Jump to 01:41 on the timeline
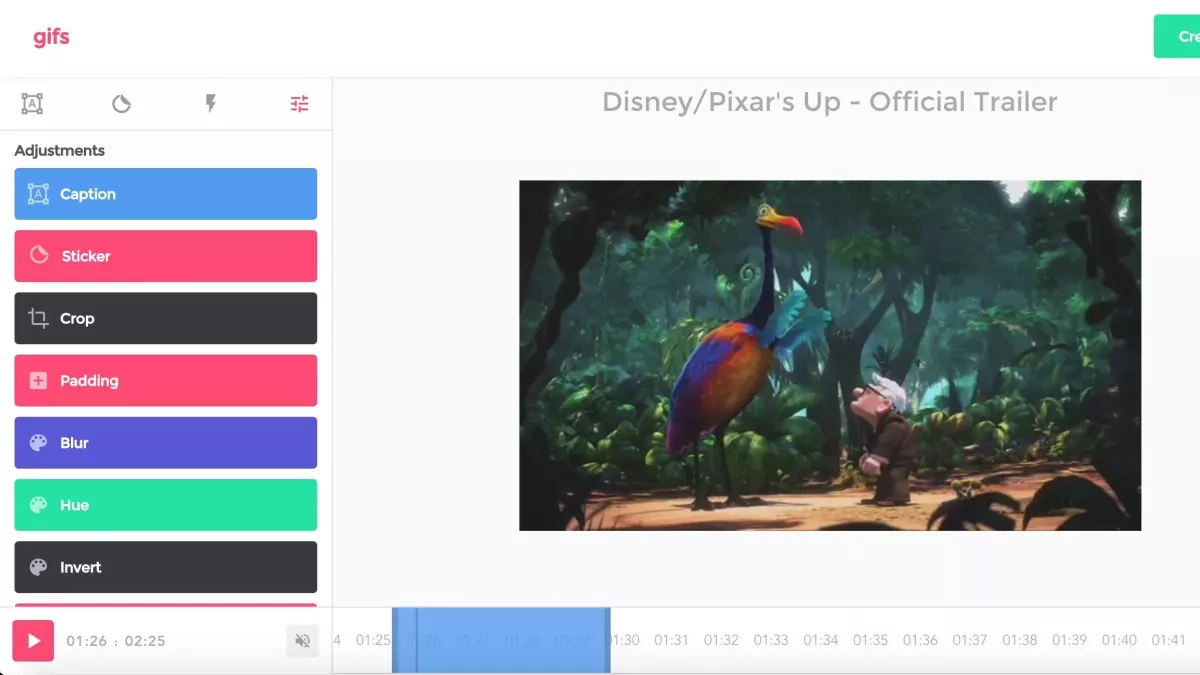The height and width of the screenshot is (675, 1200). 1168,640
